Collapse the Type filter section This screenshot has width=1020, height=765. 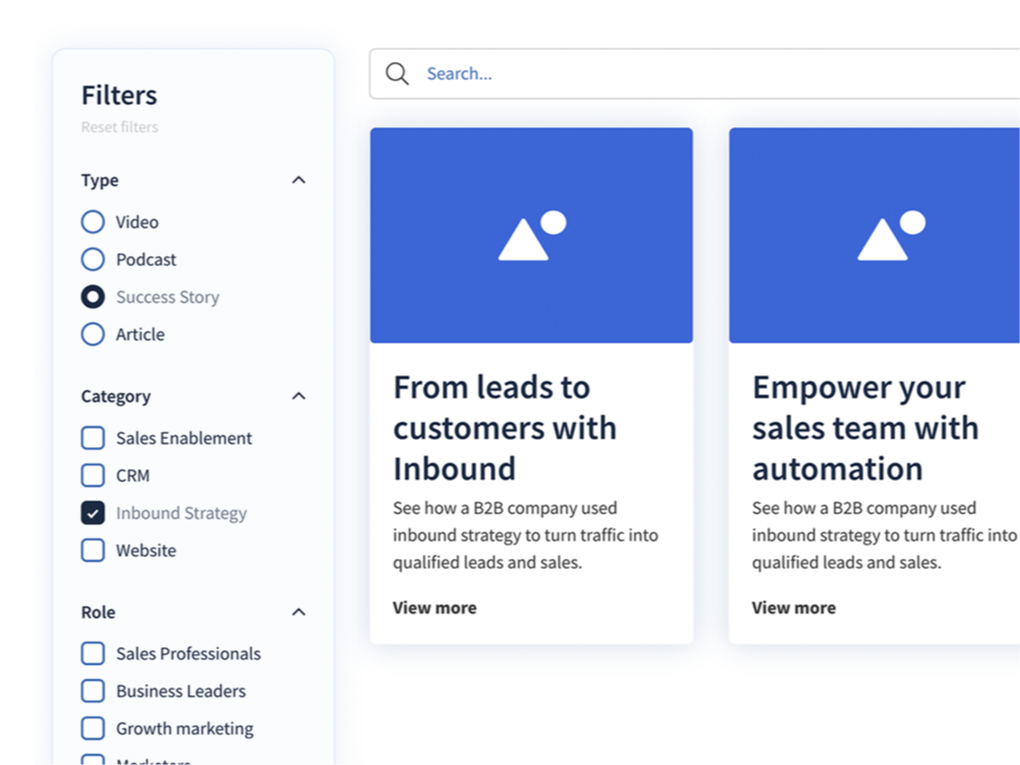click(x=298, y=180)
